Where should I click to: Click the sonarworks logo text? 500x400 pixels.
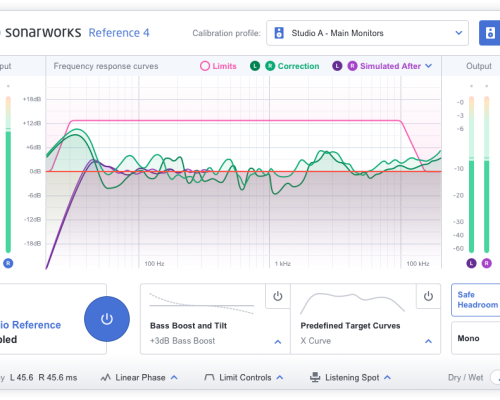pos(43,33)
